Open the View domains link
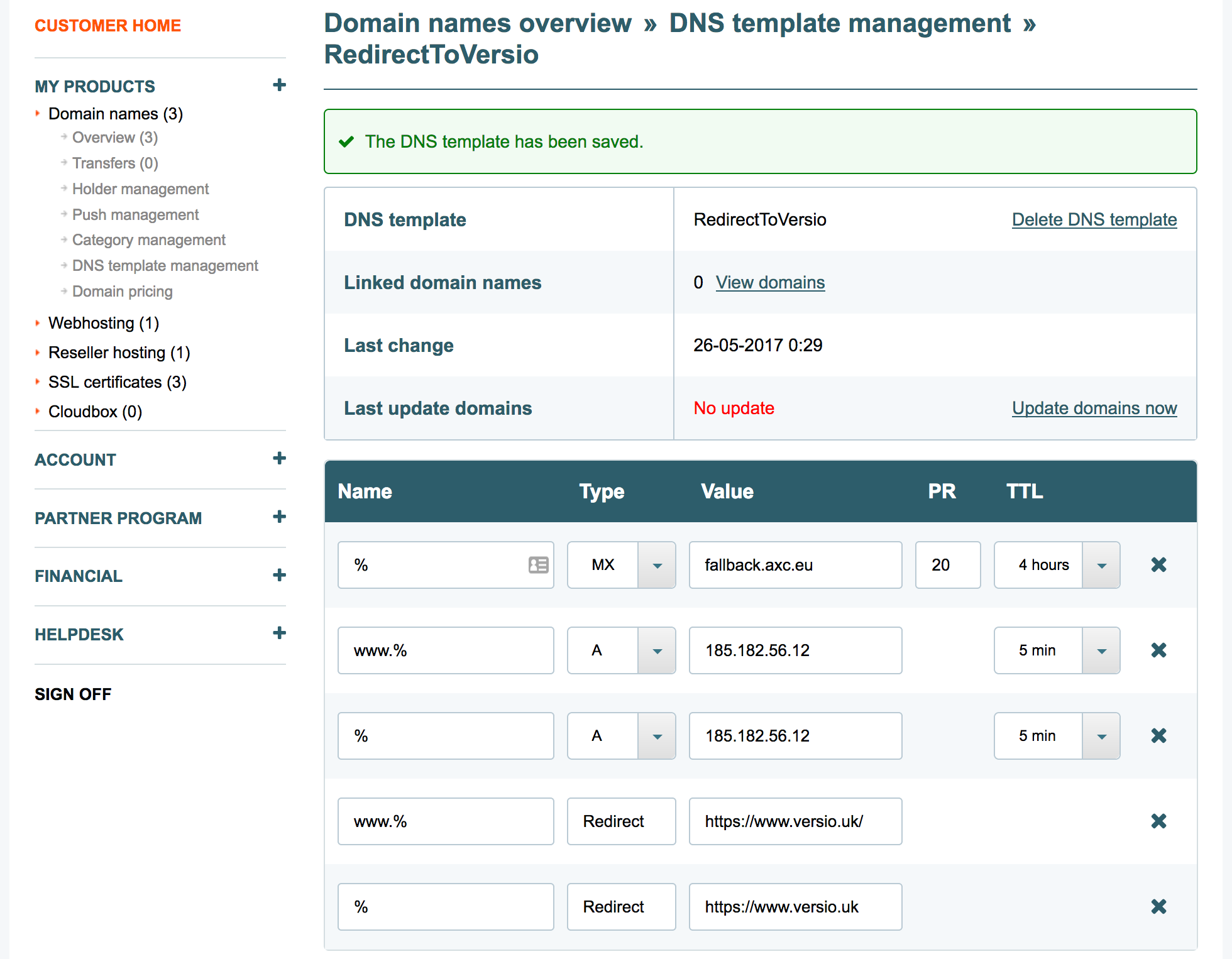This screenshot has height=959, width=1232. [x=770, y=282]
